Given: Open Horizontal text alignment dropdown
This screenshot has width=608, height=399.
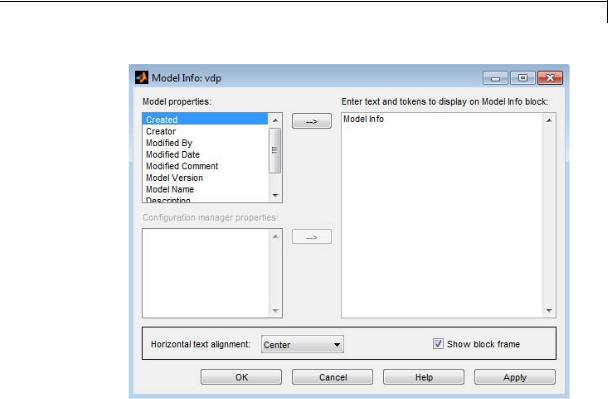Looking at the screenshot, I should pos(302,344).
